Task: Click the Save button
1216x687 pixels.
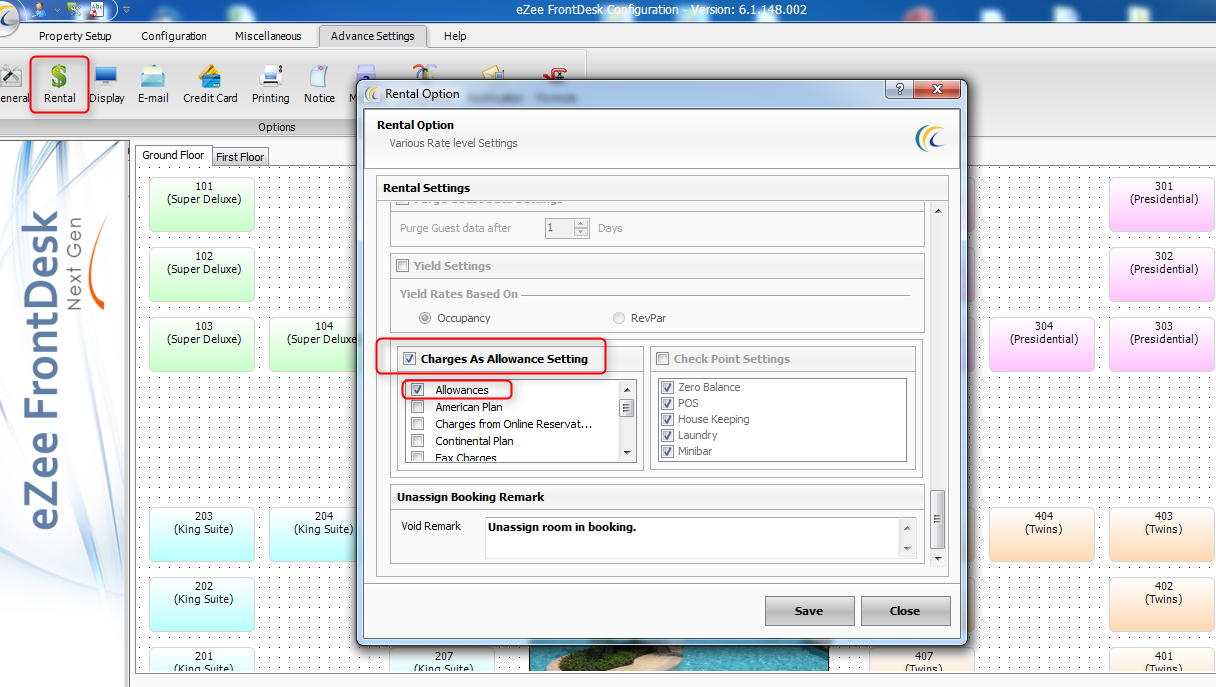Action: tap(810, 611)
